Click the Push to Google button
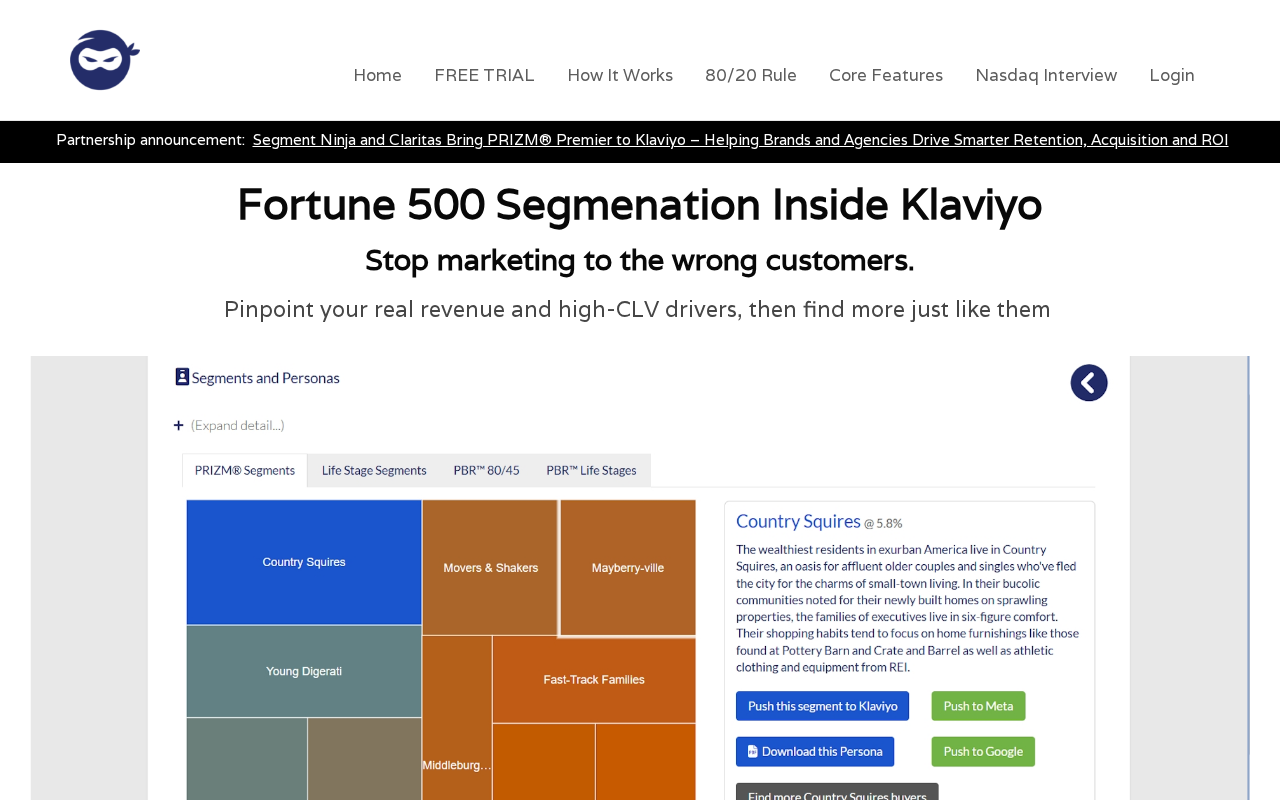Screen dimensions: 1280x800 tap(983, 752)
